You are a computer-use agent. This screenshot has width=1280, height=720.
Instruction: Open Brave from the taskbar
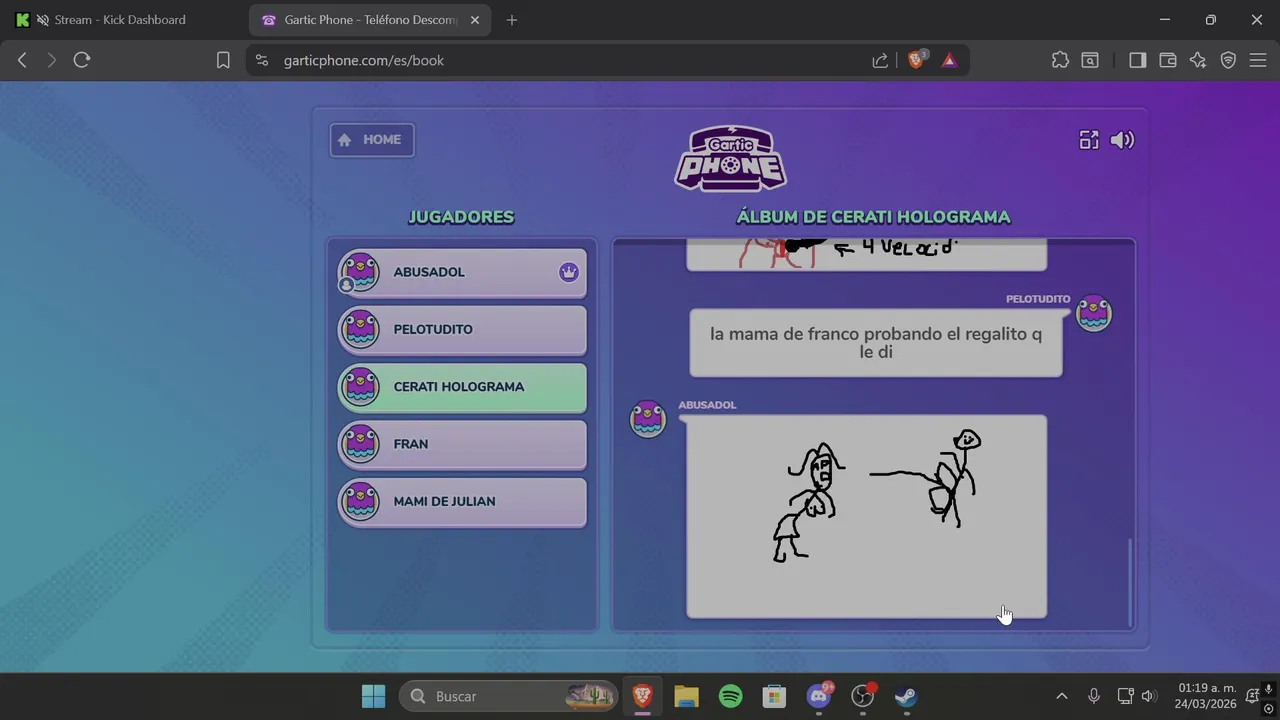coord(642,696)
